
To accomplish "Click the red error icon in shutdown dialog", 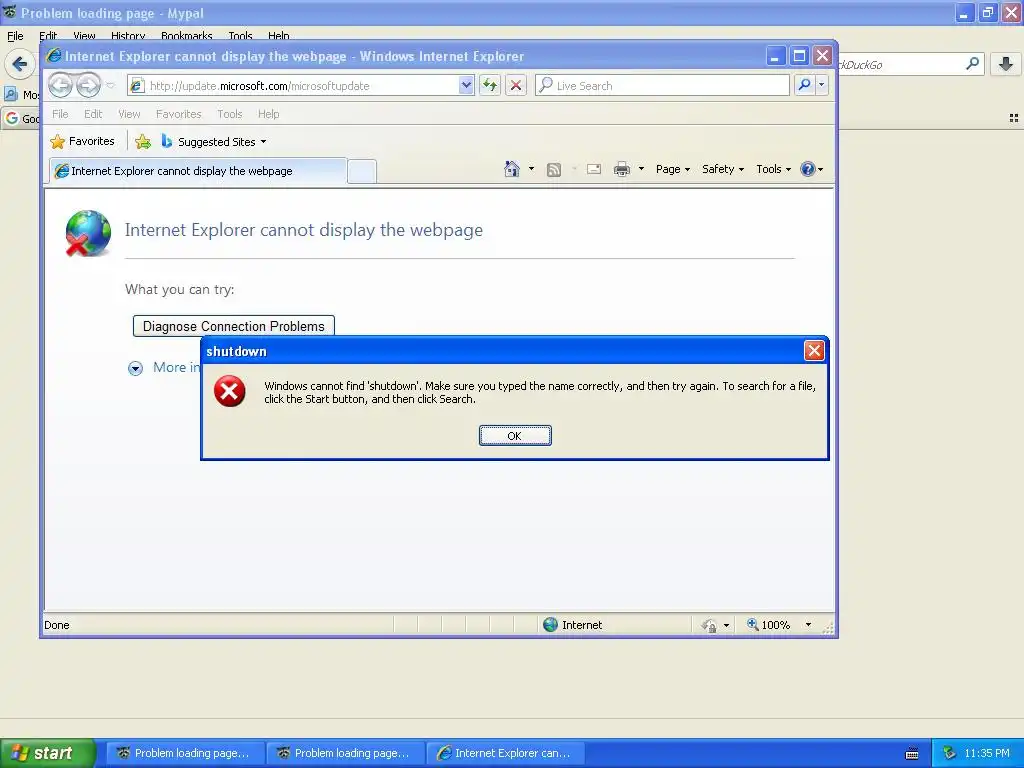I will tap(230, 391).
